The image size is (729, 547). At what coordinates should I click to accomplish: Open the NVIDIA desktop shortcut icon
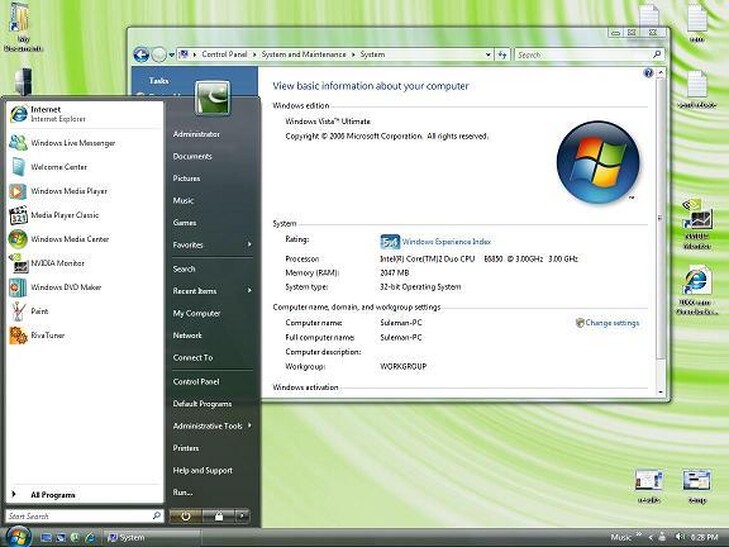click(x=697, y=216)
